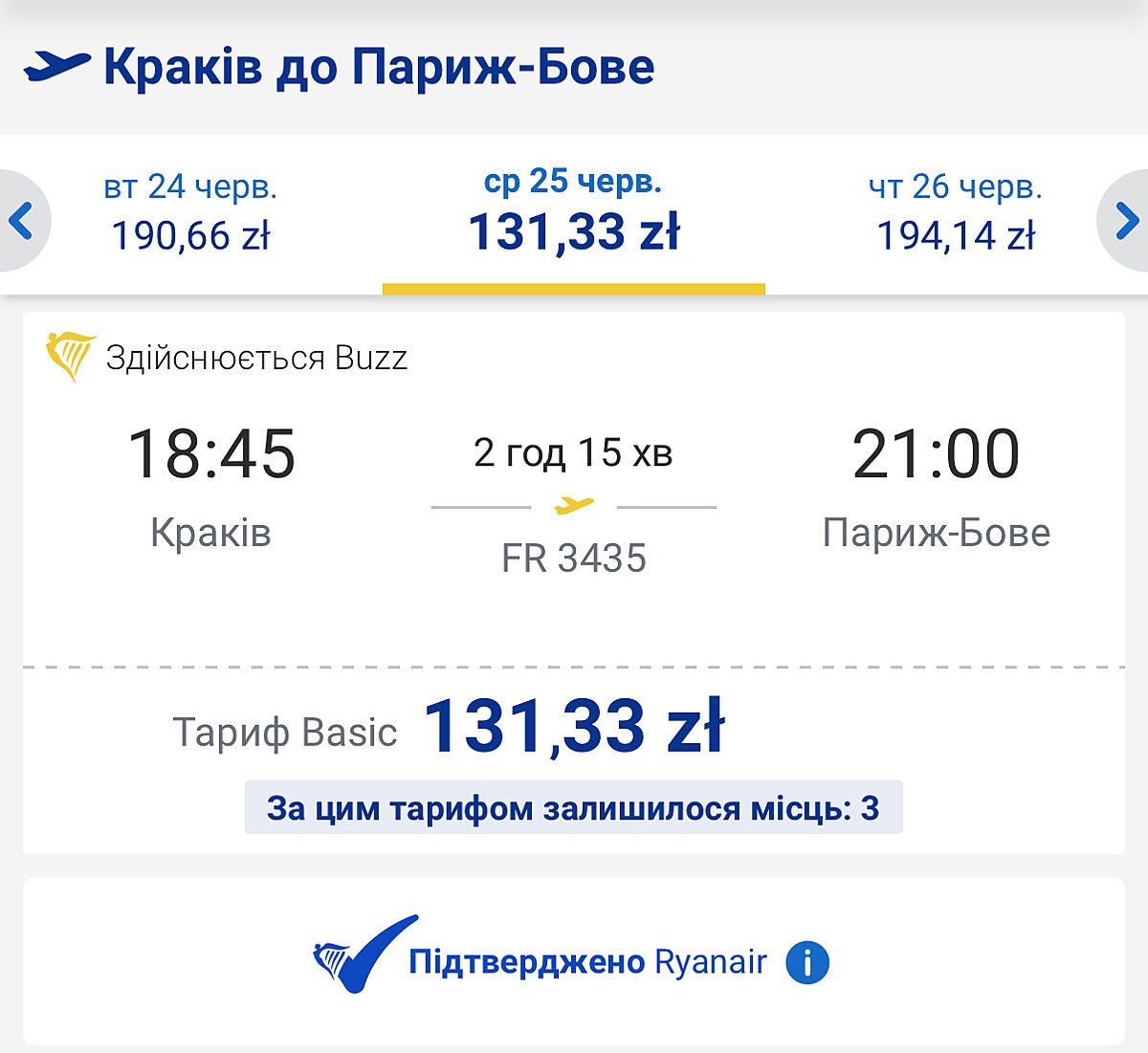Click the blue Ryanair checkmark logo
This screenshot has height=1053, width=1148.
364,954
